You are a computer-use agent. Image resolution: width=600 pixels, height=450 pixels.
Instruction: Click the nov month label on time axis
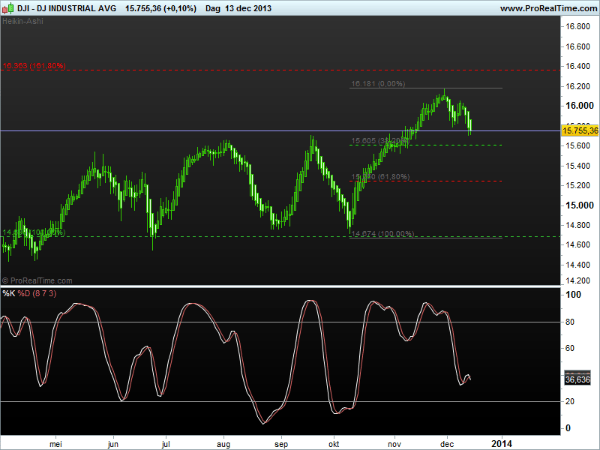click(394, 444)
